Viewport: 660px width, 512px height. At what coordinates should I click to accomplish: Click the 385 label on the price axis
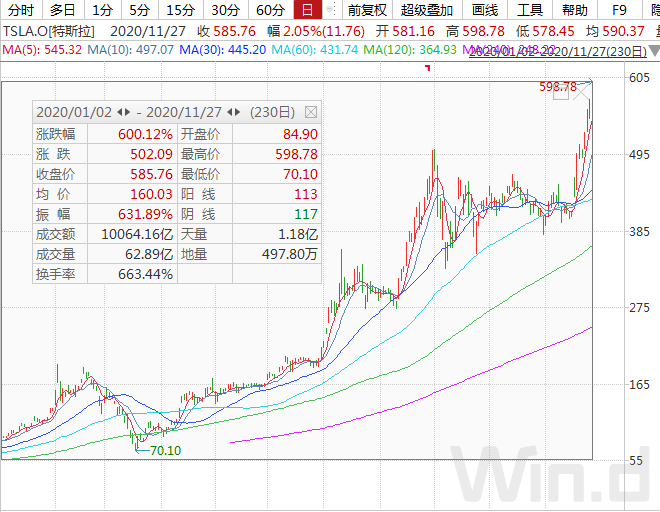639,232
